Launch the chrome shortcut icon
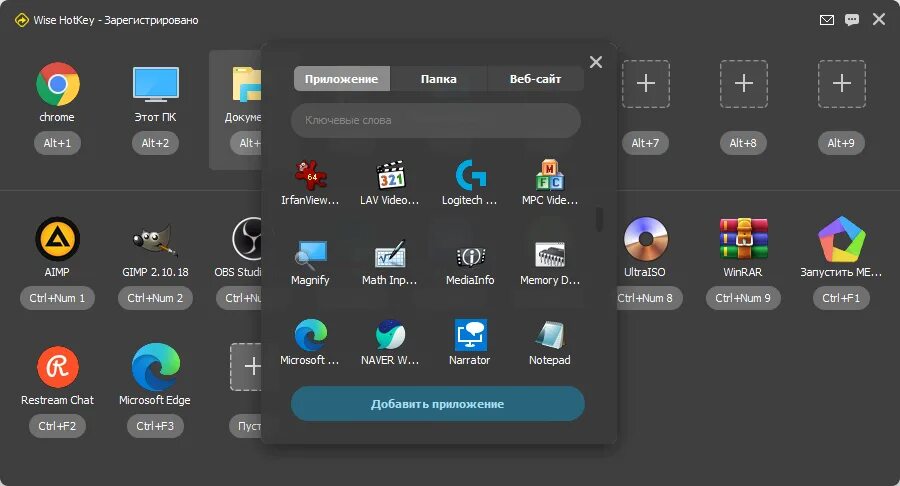Image resolution: width=900 pixels, height=486 pixels. [57, 84]
